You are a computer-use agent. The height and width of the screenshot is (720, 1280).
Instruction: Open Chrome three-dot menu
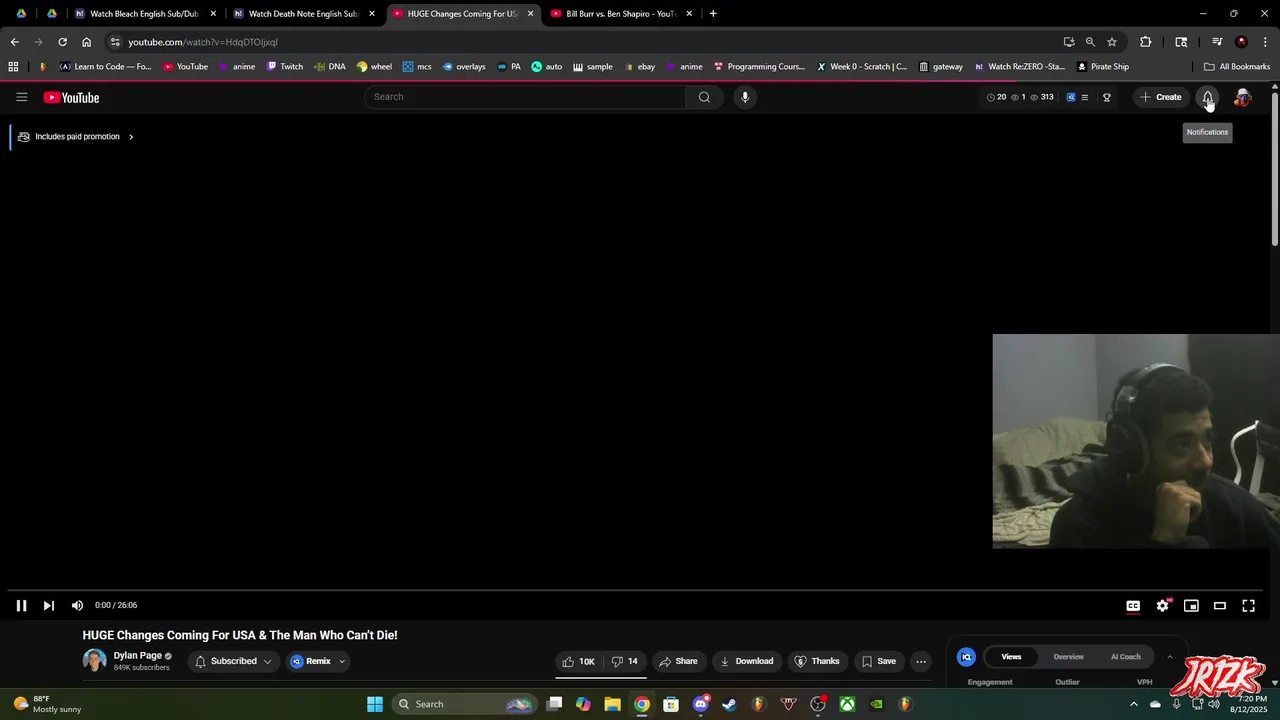(x=1265, y=42)
